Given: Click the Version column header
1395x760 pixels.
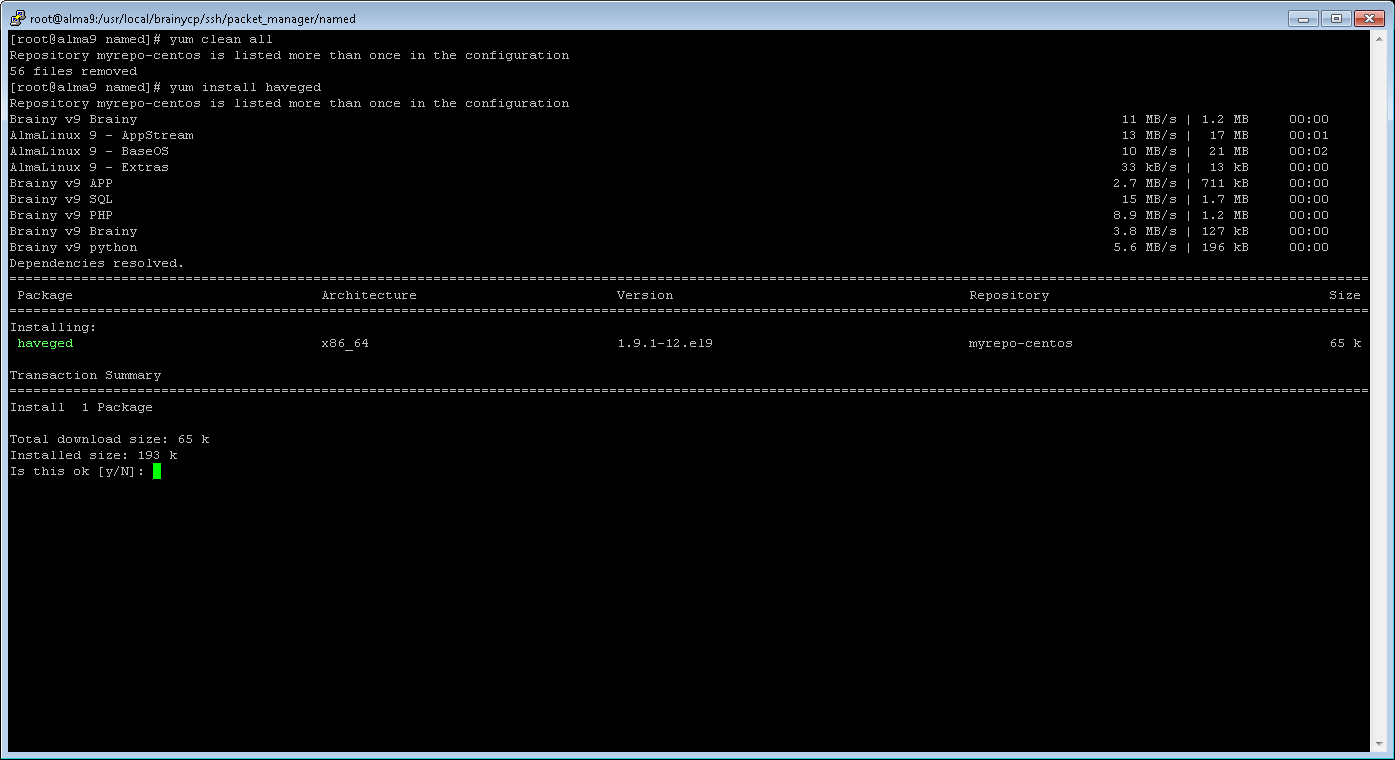Looking at the screenshot, I should coord(644,295).
